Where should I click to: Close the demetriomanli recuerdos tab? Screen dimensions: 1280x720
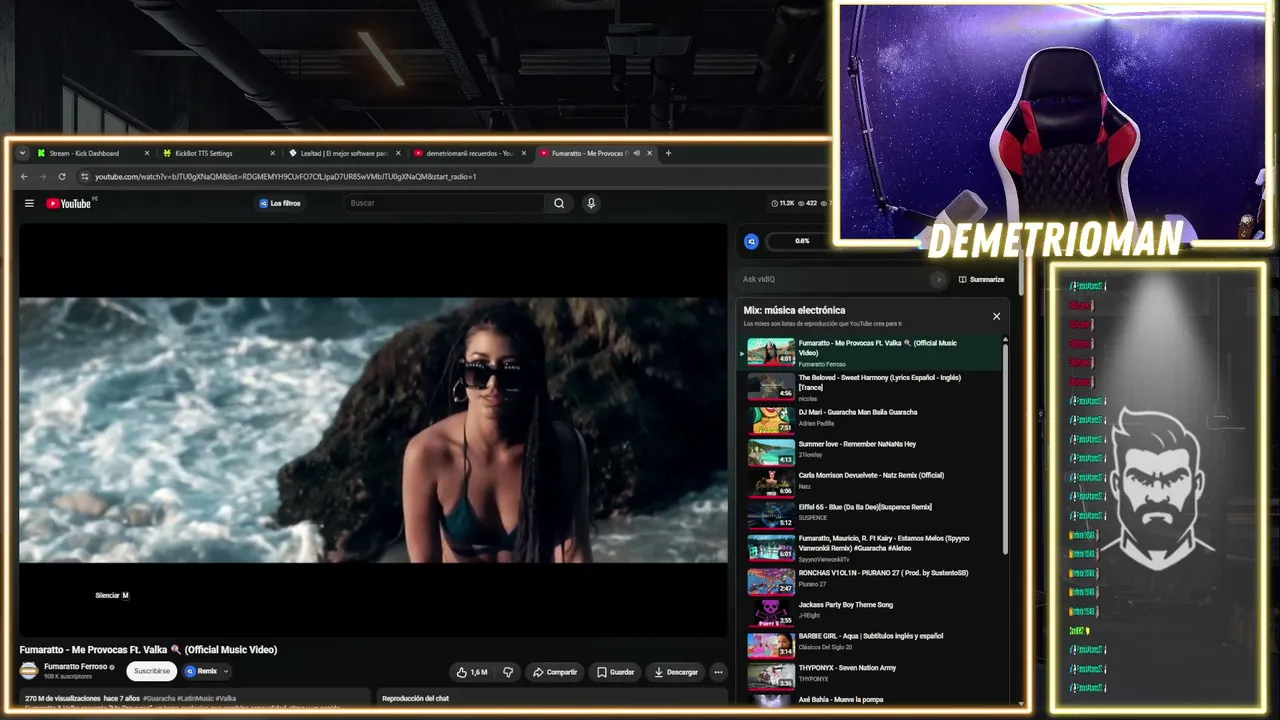click(x=523, y=153)
